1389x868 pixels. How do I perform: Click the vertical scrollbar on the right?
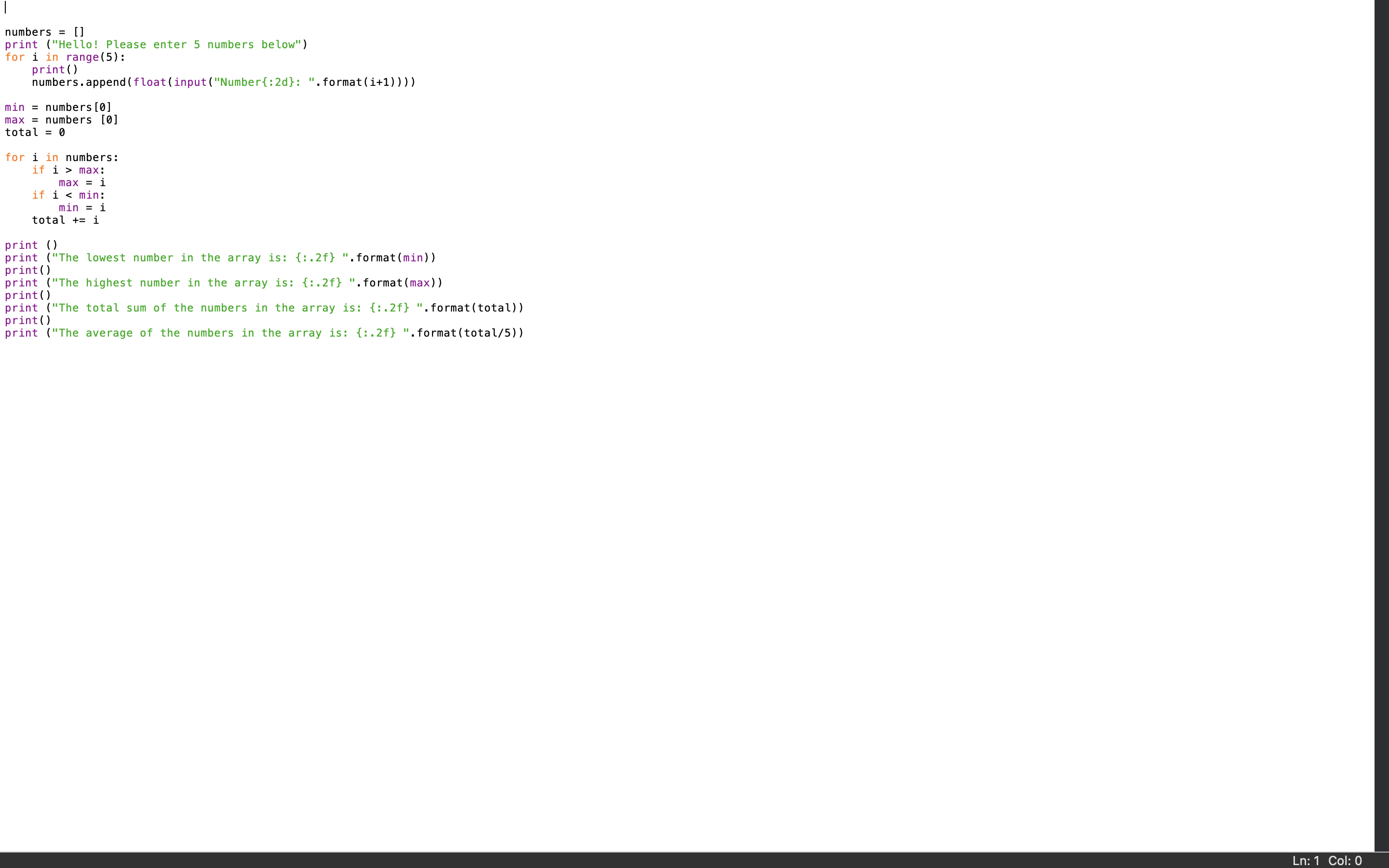click(x=1381, y=425)
